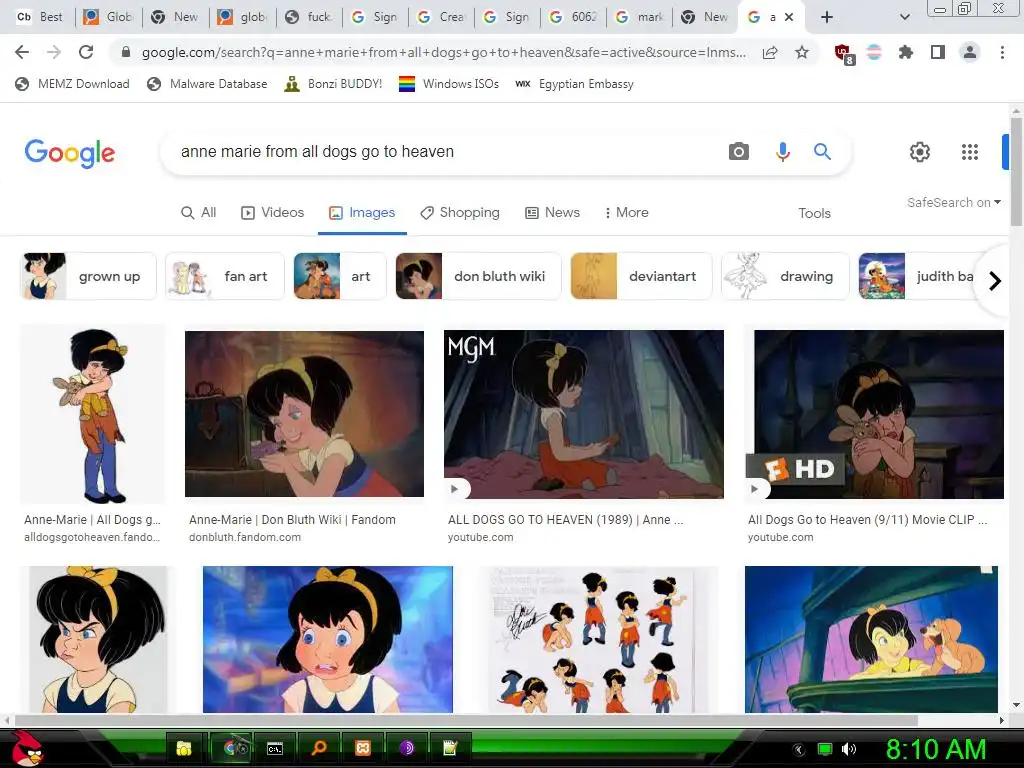Open the Windows ISOs bookmark

point(449,84)
